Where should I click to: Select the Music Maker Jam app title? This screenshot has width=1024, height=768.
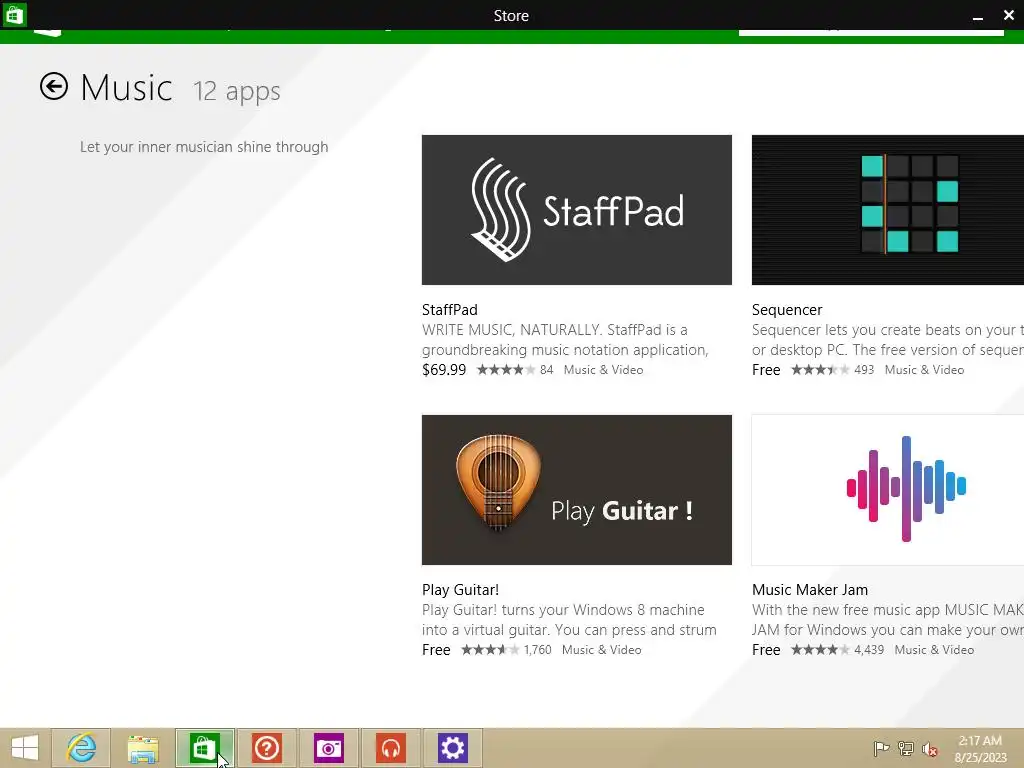click(x=810, y=590)
